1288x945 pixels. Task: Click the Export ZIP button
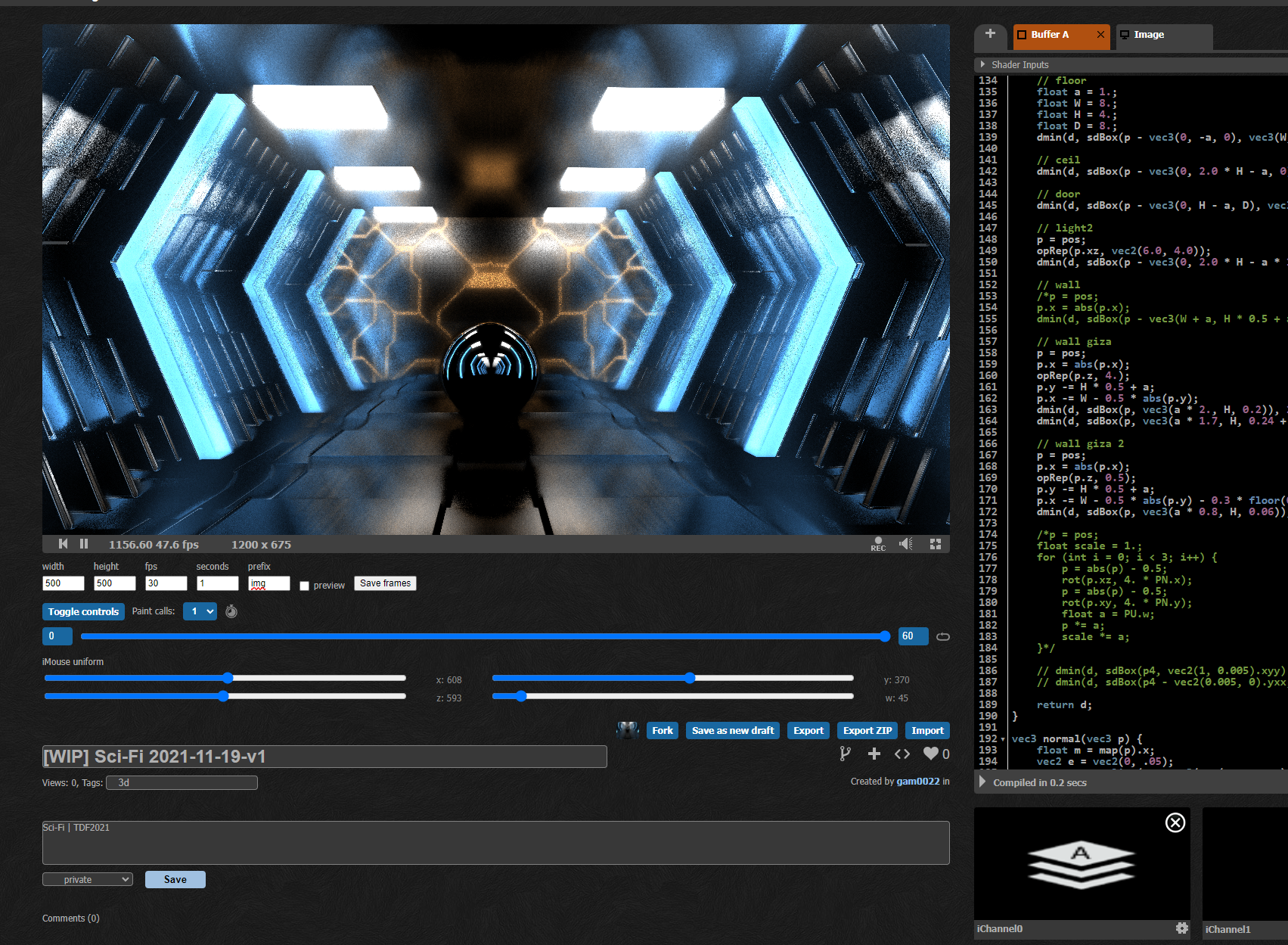pyautogui.click(x=867, y=730)
